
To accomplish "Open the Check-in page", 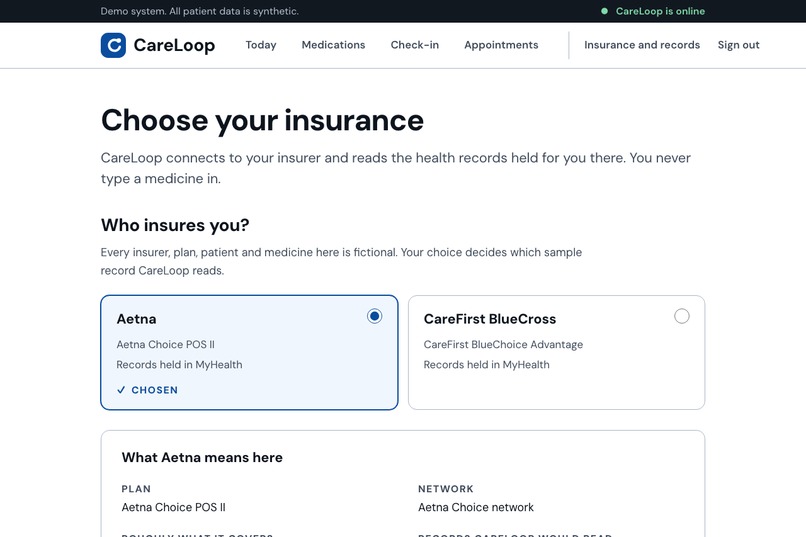I will (x=414, y=45).
